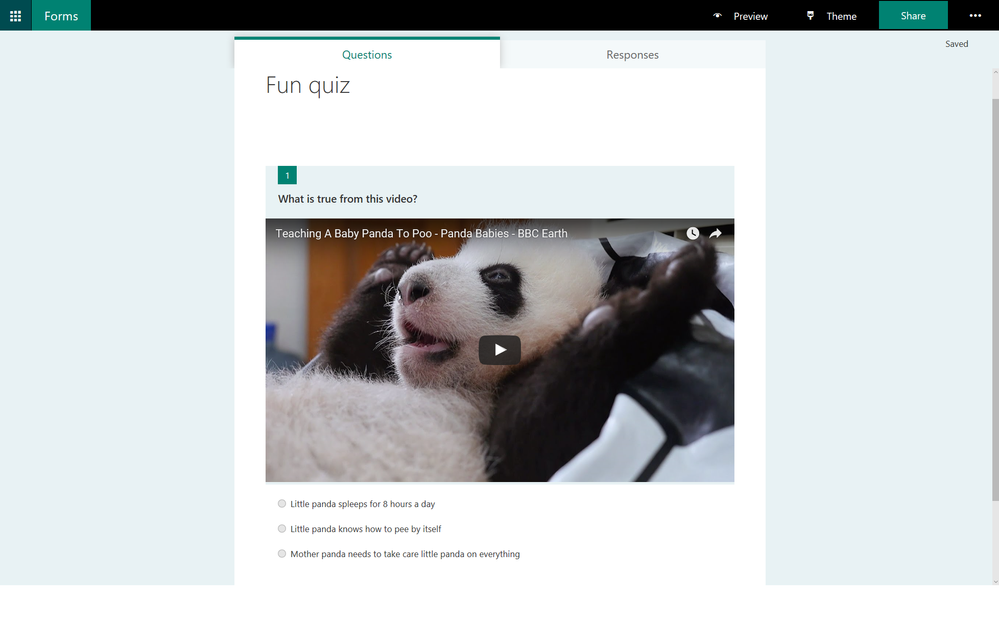Click the Watch later clock icon
Screen dimensions: 999x628
(x=693, y=233)
